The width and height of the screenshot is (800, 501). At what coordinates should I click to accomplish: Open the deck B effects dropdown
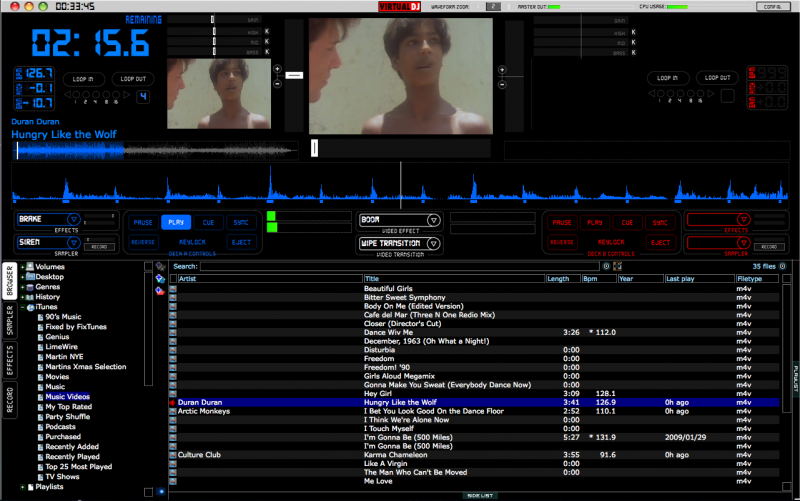[743, 219]
